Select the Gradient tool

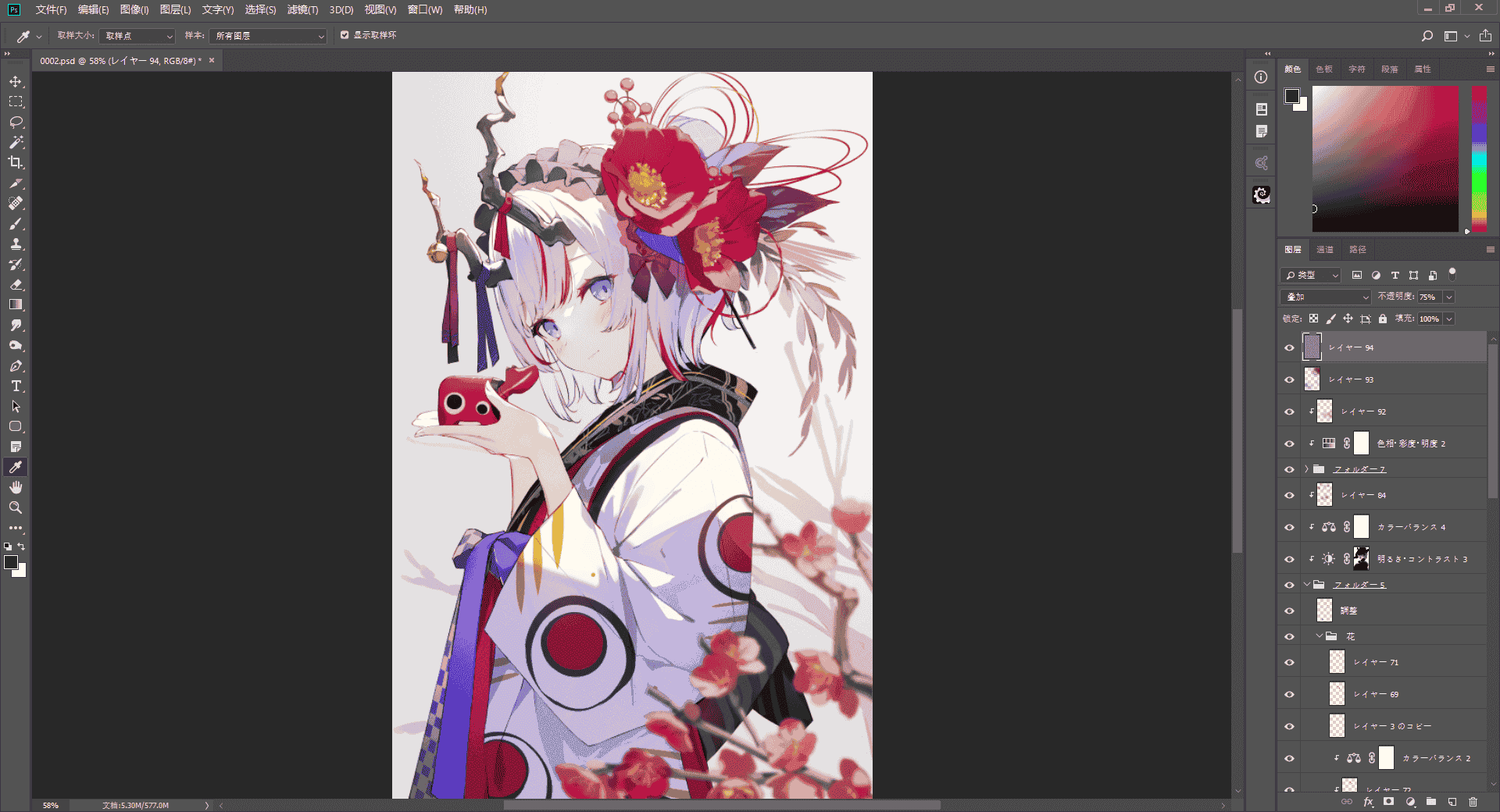(x=16, y=304)
